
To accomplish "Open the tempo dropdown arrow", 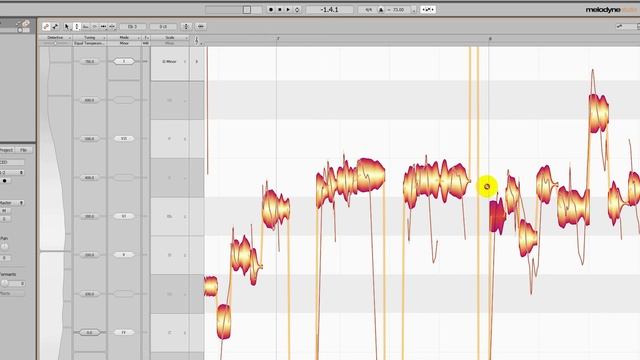I will [x=413, y=10].
